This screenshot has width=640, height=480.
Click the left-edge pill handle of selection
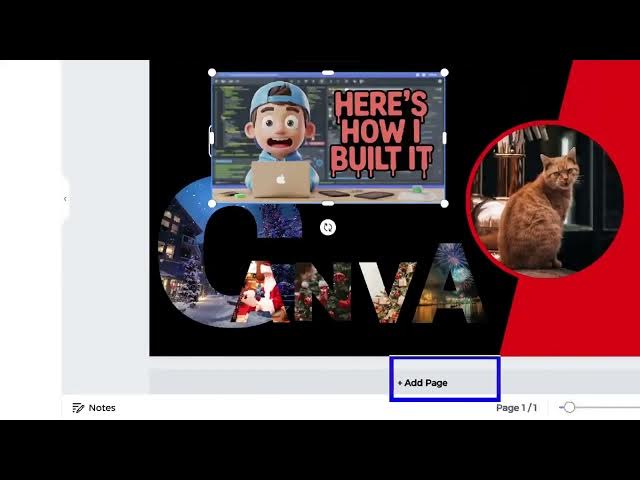[211, 138]
